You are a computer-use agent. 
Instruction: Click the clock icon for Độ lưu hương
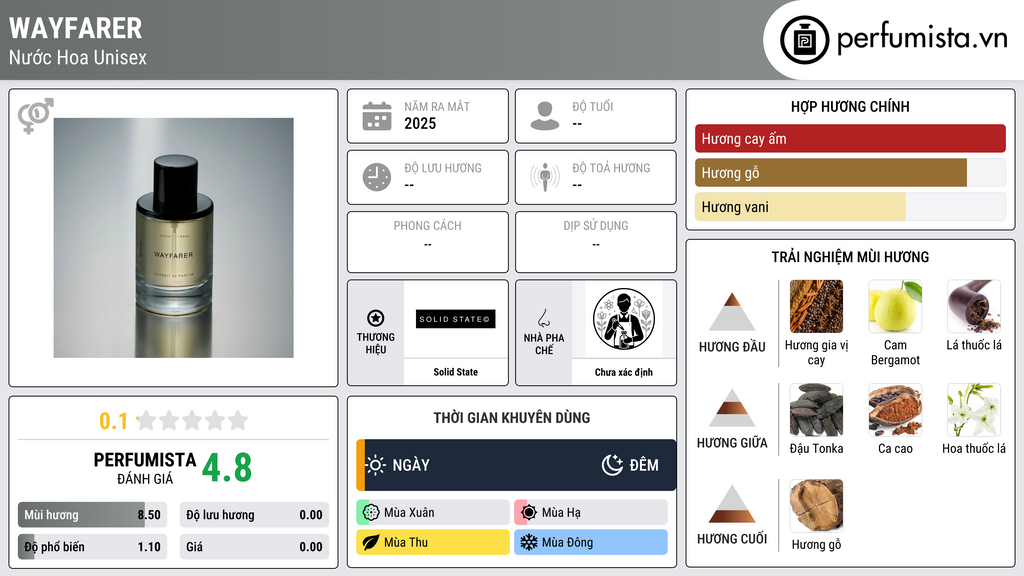click(377, 178)
